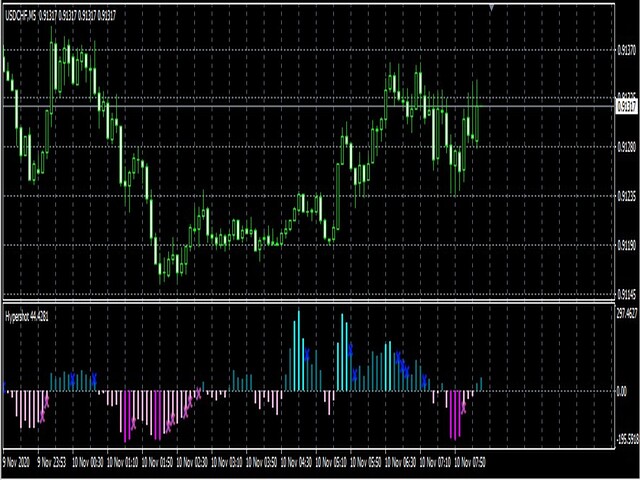Click the 10 Nov 03:10 time label
Viewport: 640px width, 480px height.
(x=227, y=462)
